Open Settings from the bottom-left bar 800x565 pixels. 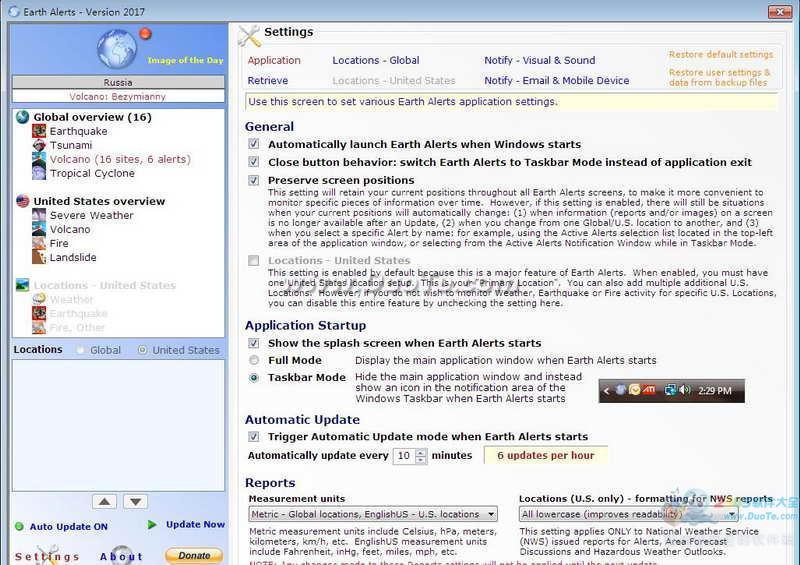(x=47, y=556)
